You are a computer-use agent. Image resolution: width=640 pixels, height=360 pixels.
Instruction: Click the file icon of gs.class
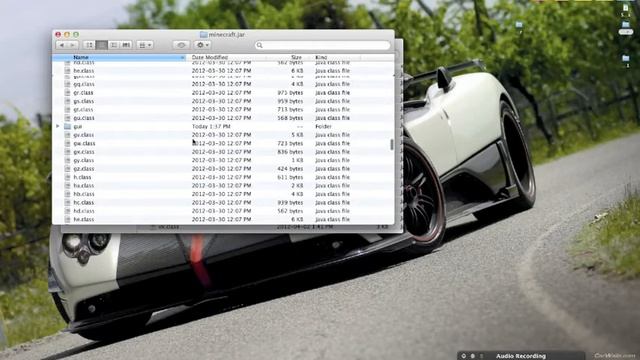67,101
